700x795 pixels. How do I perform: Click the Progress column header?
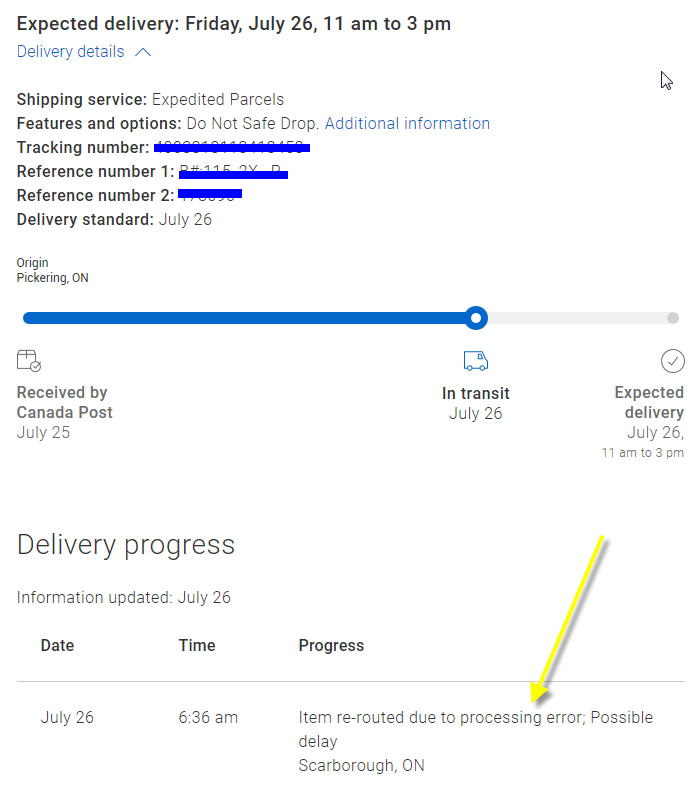(x=331, y=645)
